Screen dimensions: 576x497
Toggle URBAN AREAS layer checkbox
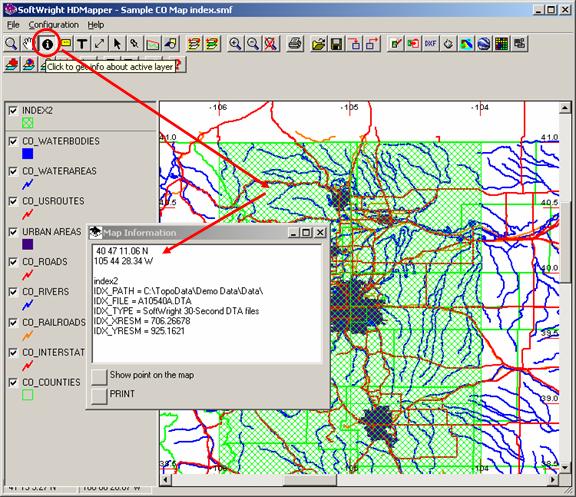(13, 232)
